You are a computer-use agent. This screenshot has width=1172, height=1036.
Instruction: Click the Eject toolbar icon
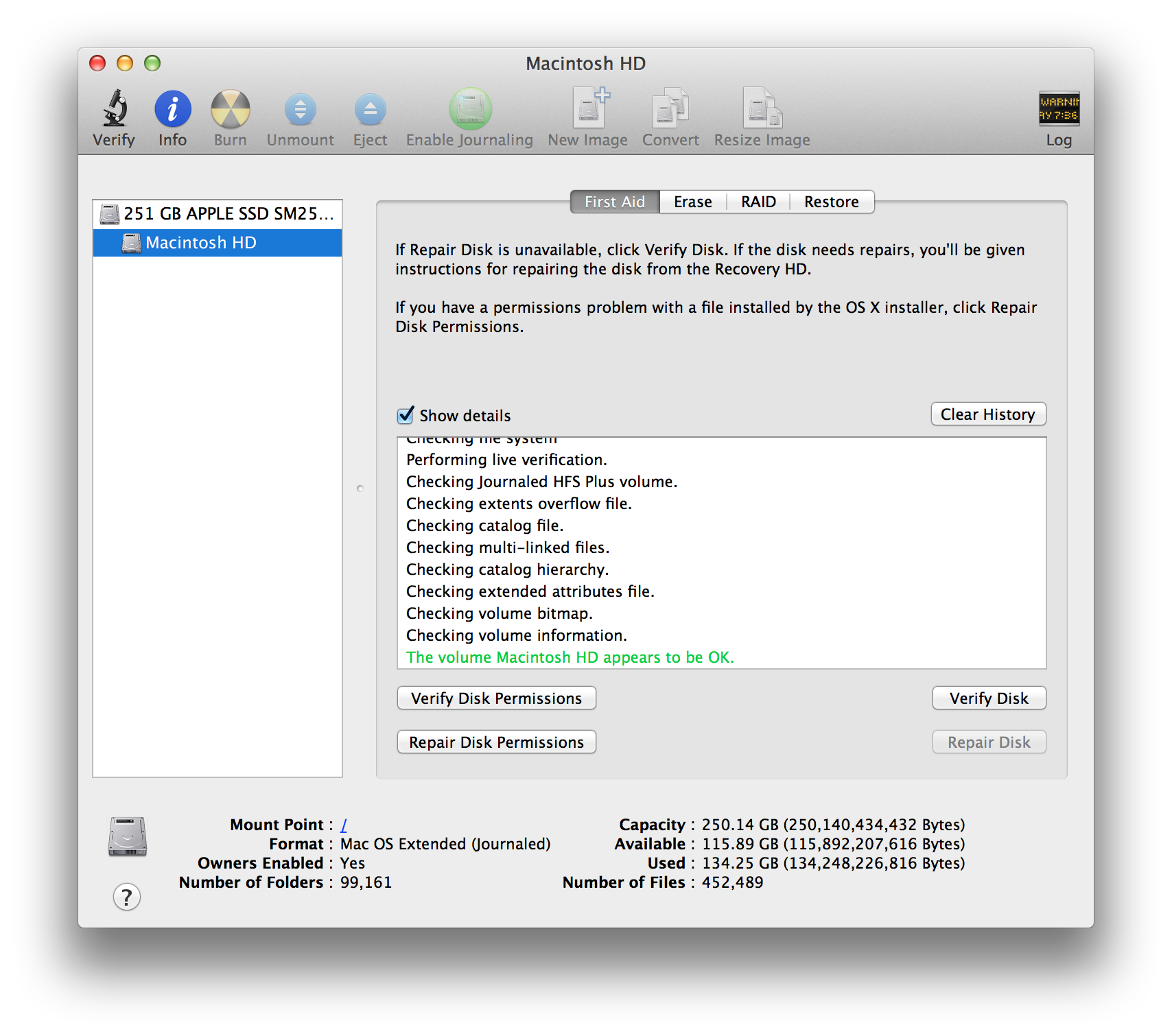[370, 110]
